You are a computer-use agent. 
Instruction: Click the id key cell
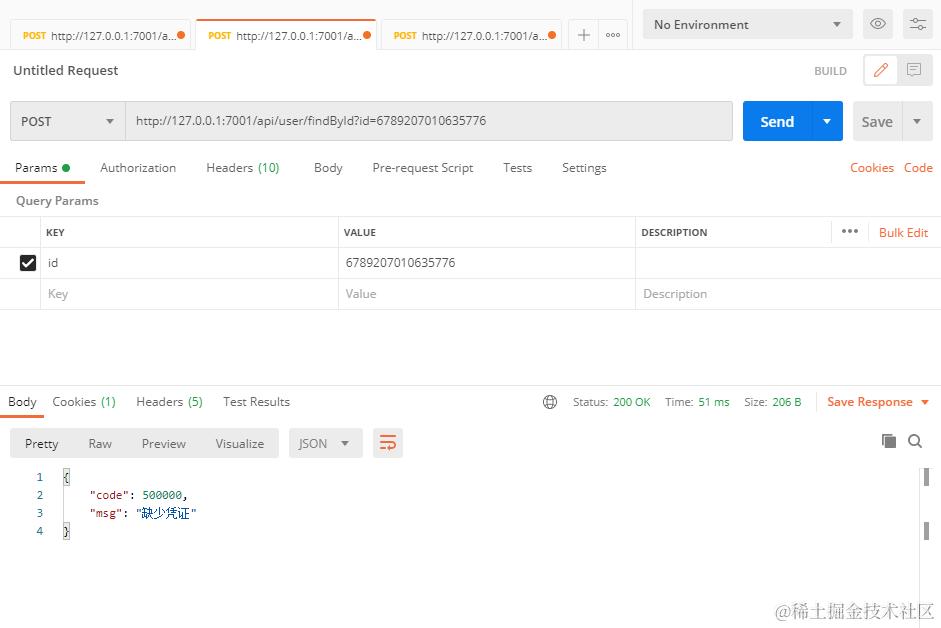(x=189, y=263)
